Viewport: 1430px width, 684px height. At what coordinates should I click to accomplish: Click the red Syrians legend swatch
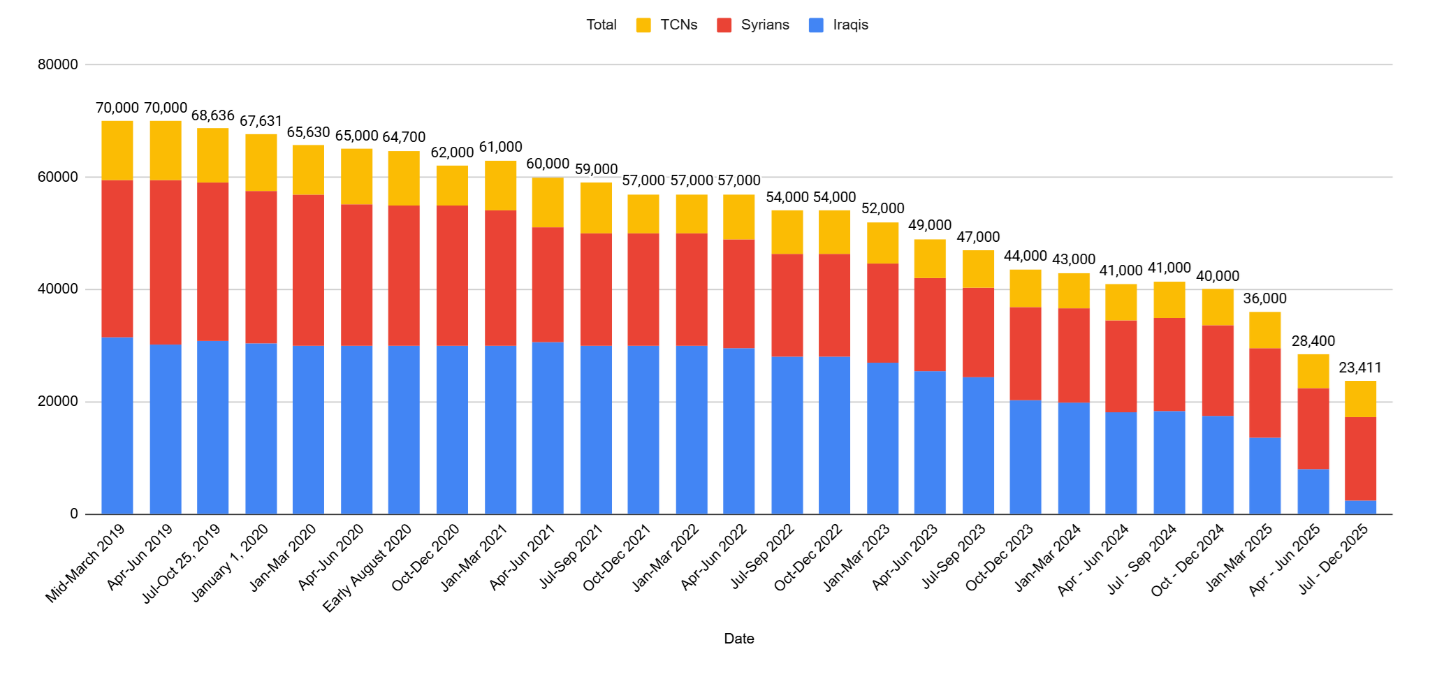(x=725, y=25)
